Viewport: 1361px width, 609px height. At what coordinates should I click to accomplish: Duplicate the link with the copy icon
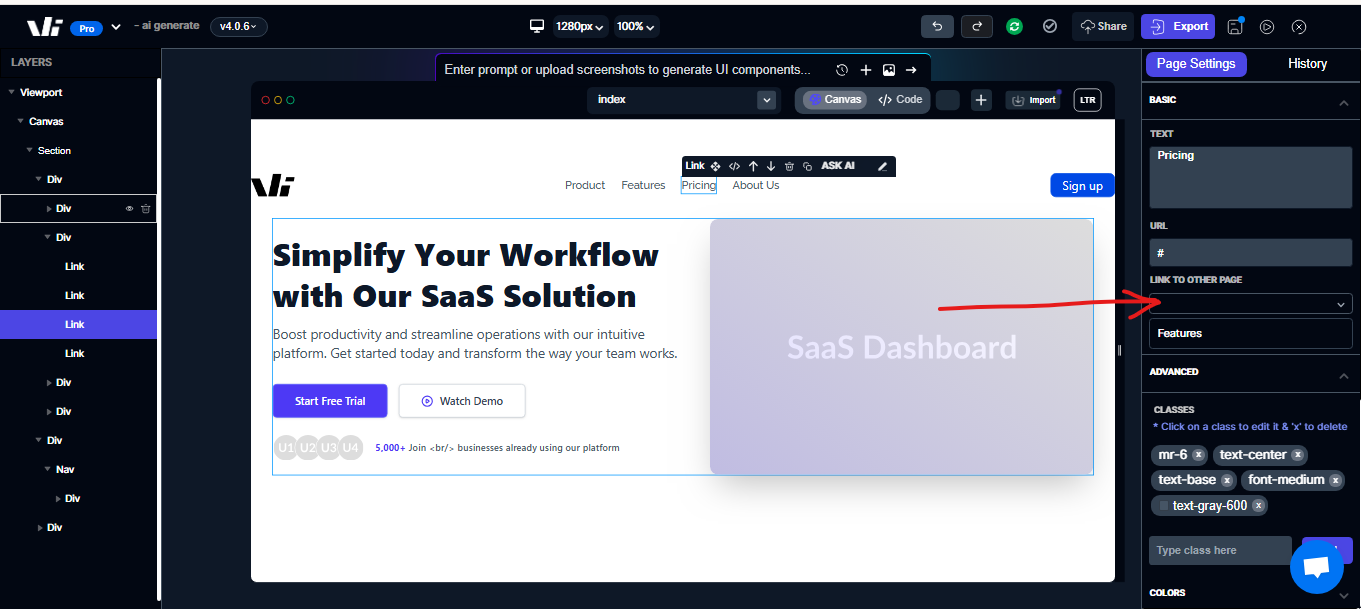[x=807, y=166]
